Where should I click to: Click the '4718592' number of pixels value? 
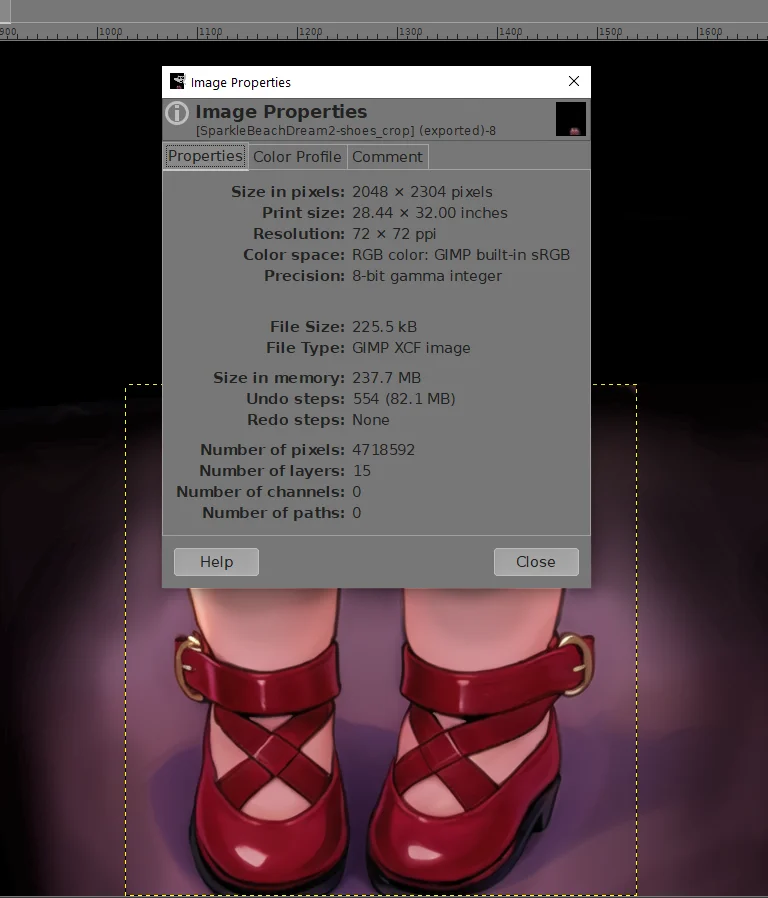(x=383, y=450)
